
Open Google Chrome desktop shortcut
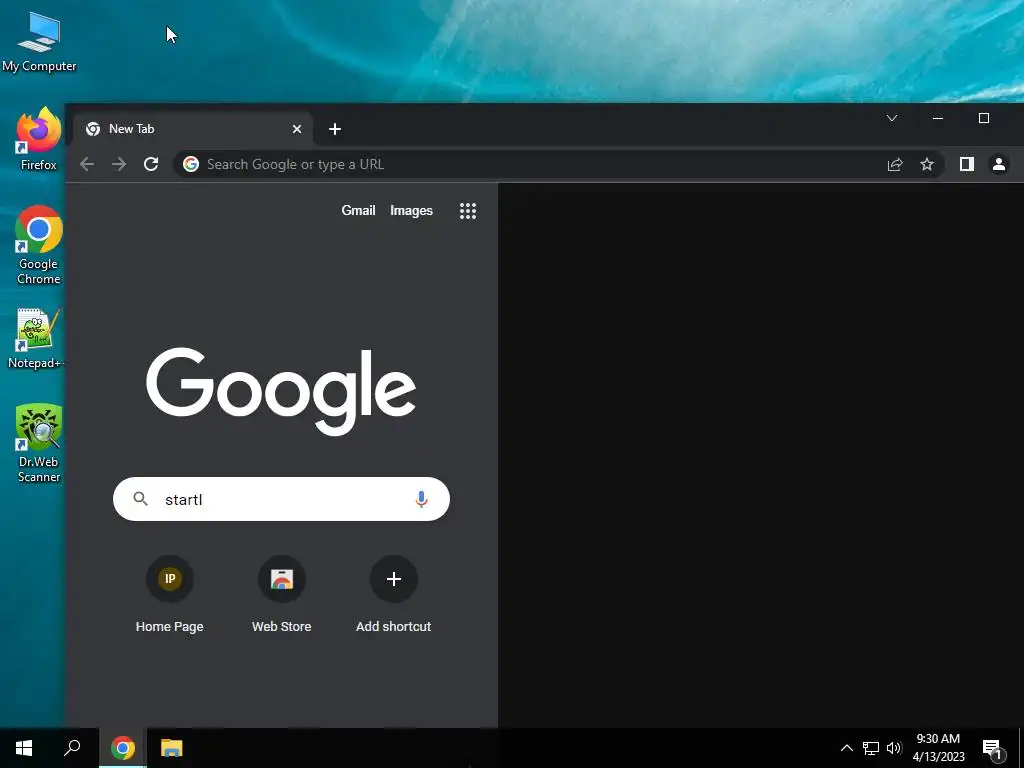point(39,245)
